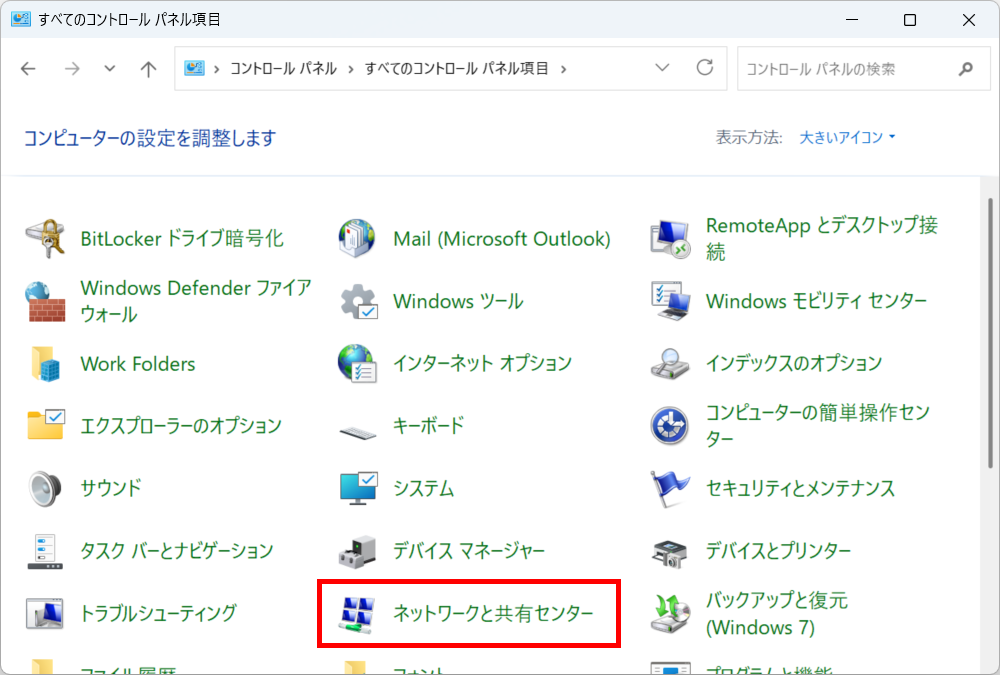Screen dimensions: 1000x675
Task: Open the Work Folders link
Action: 138,364
